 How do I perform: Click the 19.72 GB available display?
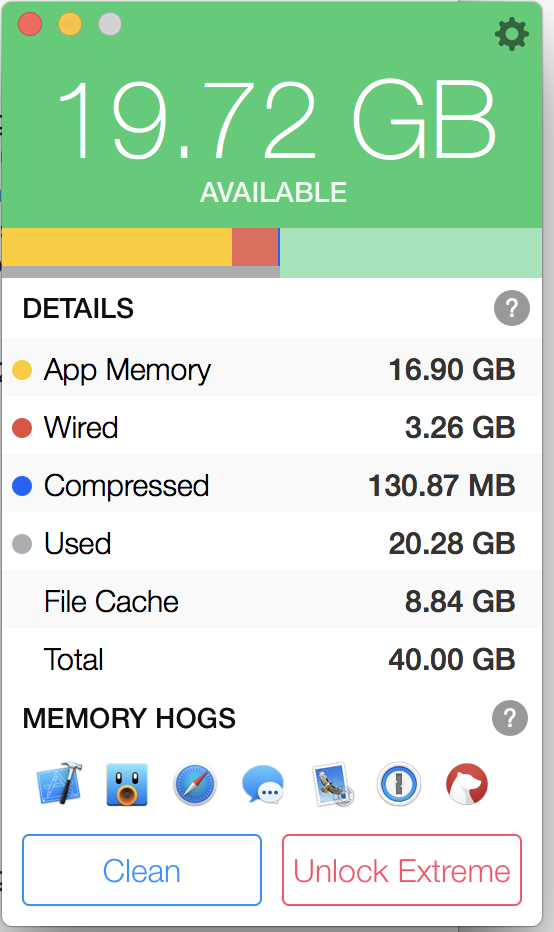point(276,121)
